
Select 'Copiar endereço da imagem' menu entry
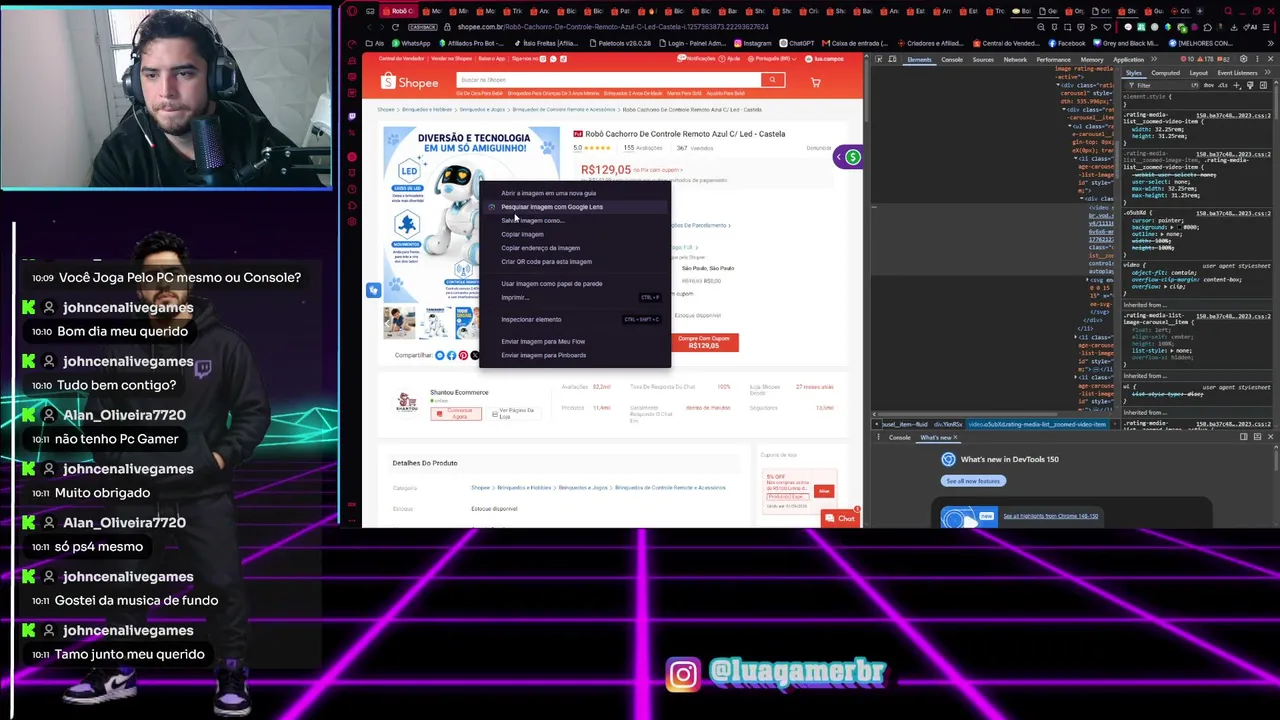[x=575, y=248]
